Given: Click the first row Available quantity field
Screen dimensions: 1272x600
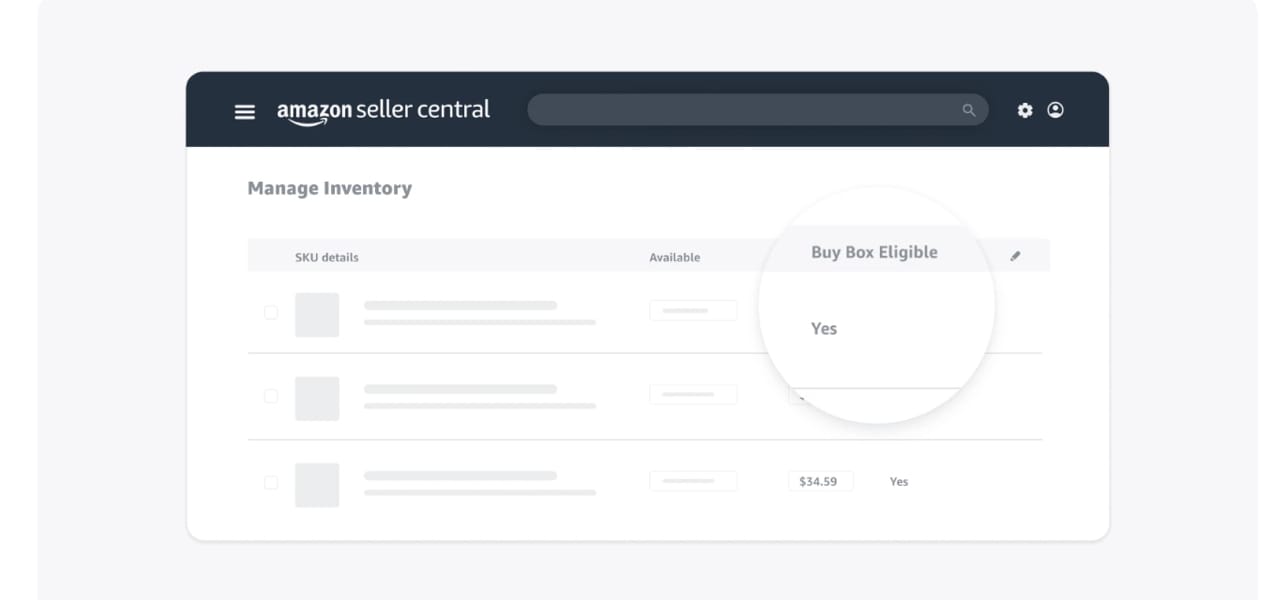Looking at the screenshot, I should (x=693, y=310).
